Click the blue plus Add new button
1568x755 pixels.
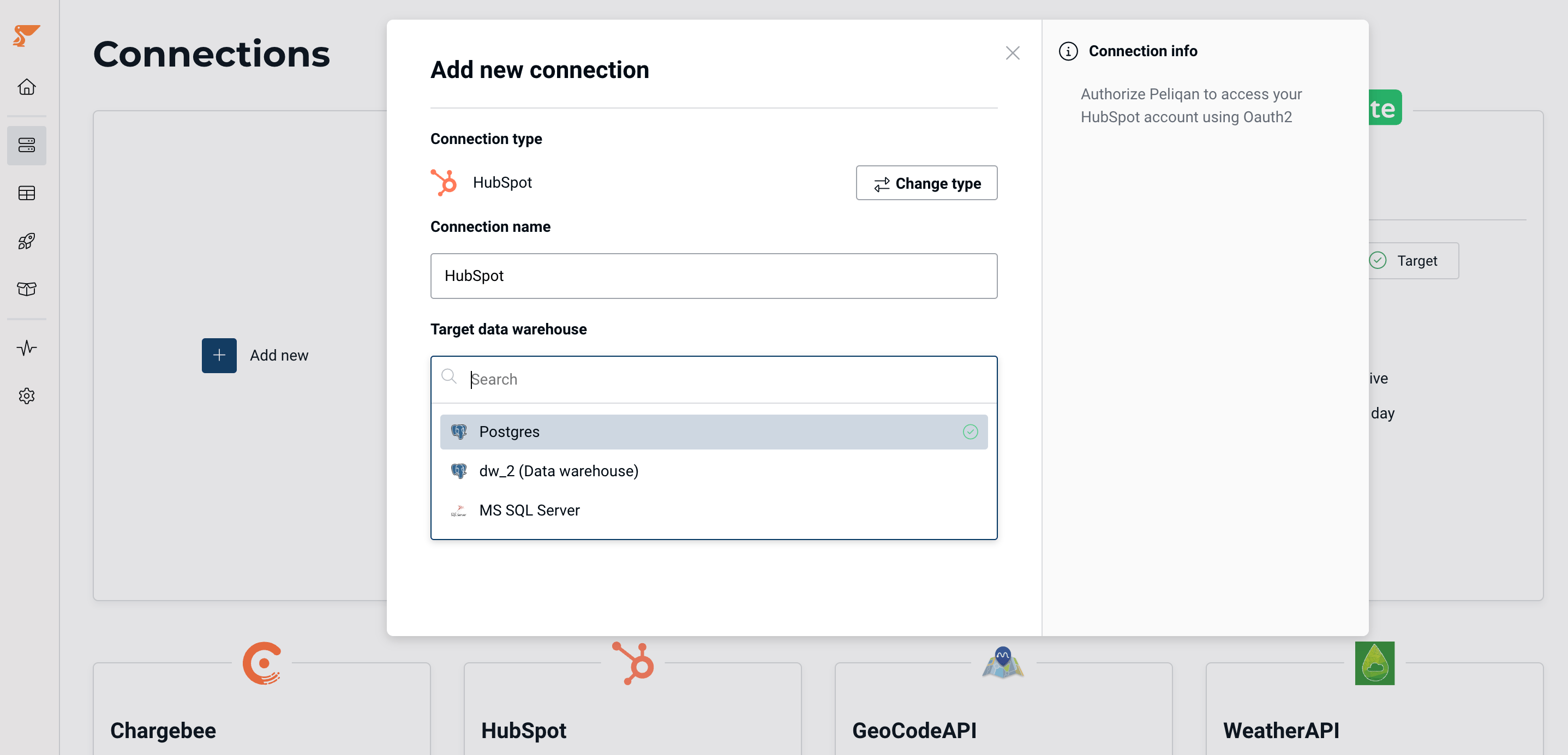click(219, 355)
